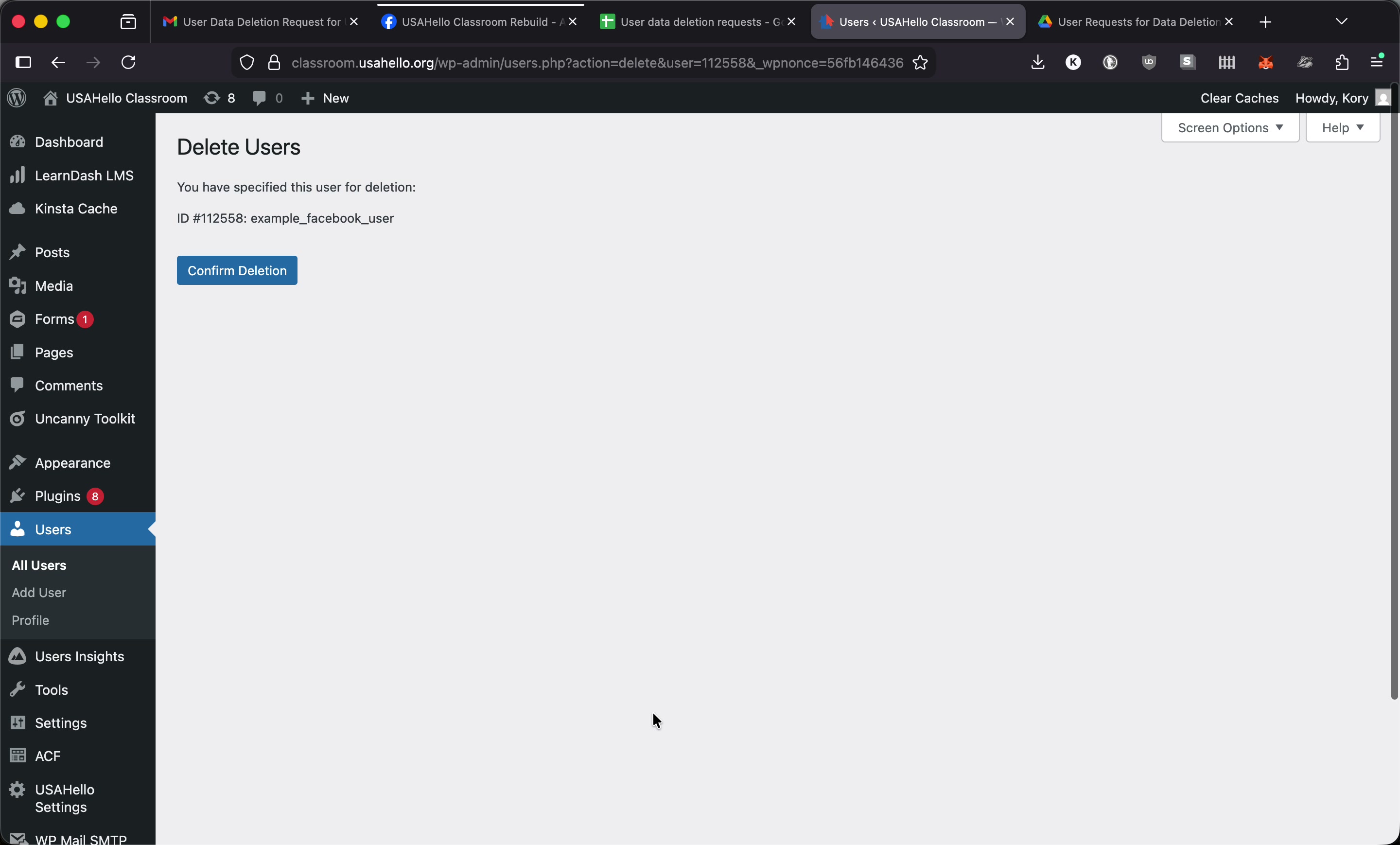Open Users Insights menu
Image resolution: width=1400 pixels, height=845 pixels.
tap(78, 656)
